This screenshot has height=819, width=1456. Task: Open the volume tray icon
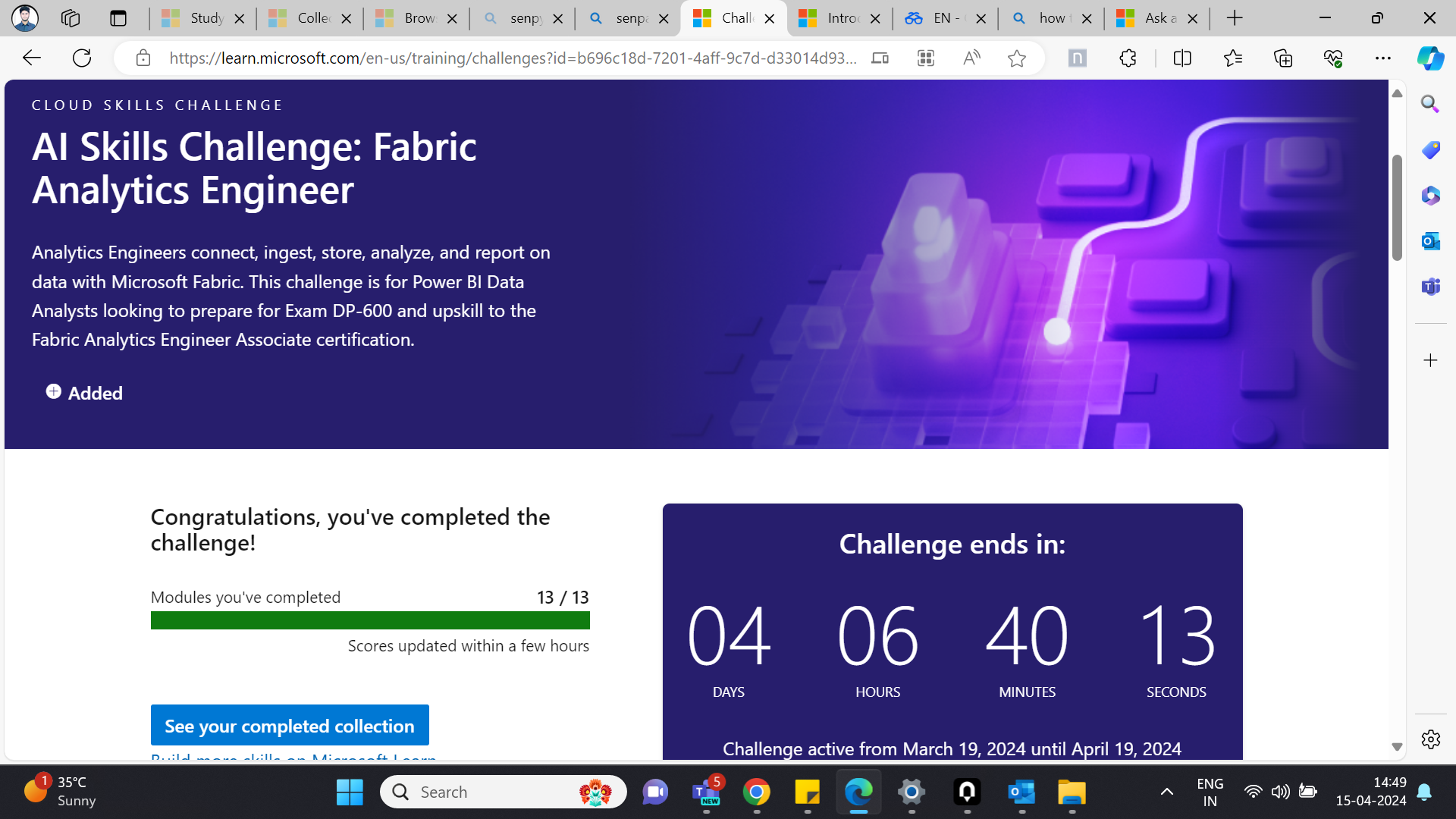[x=1281, y=792]
